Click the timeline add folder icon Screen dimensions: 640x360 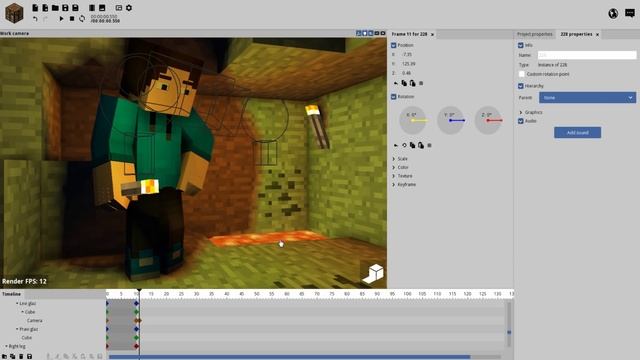(4, 356)
